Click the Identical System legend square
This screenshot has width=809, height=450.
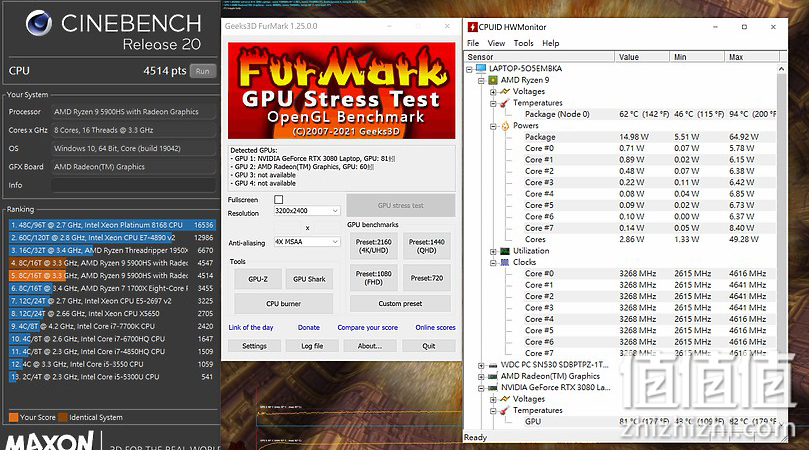coord(63,417)
